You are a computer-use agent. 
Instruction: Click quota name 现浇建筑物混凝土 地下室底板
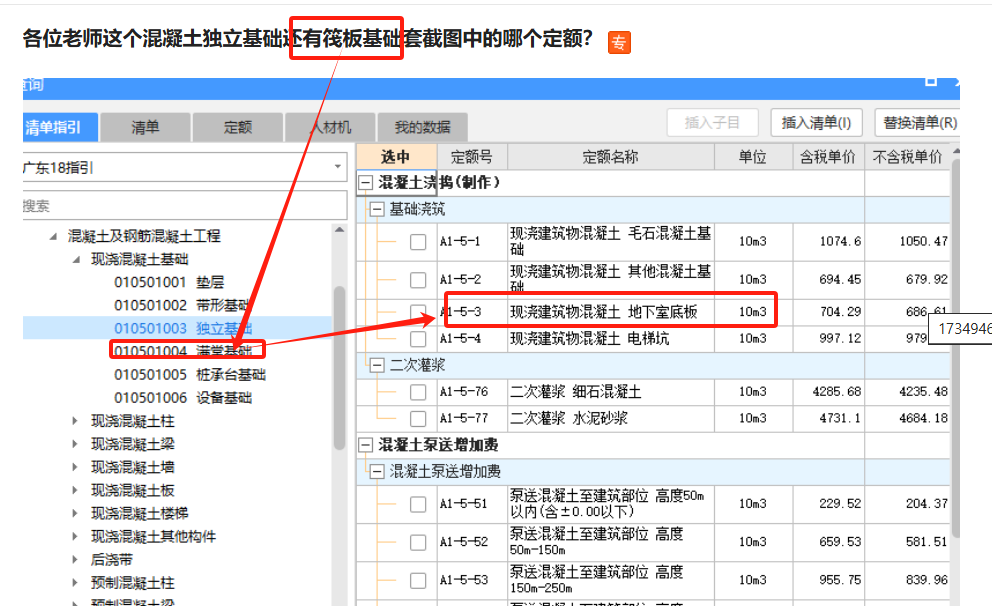pyautogui.click(x=604, y=312)
